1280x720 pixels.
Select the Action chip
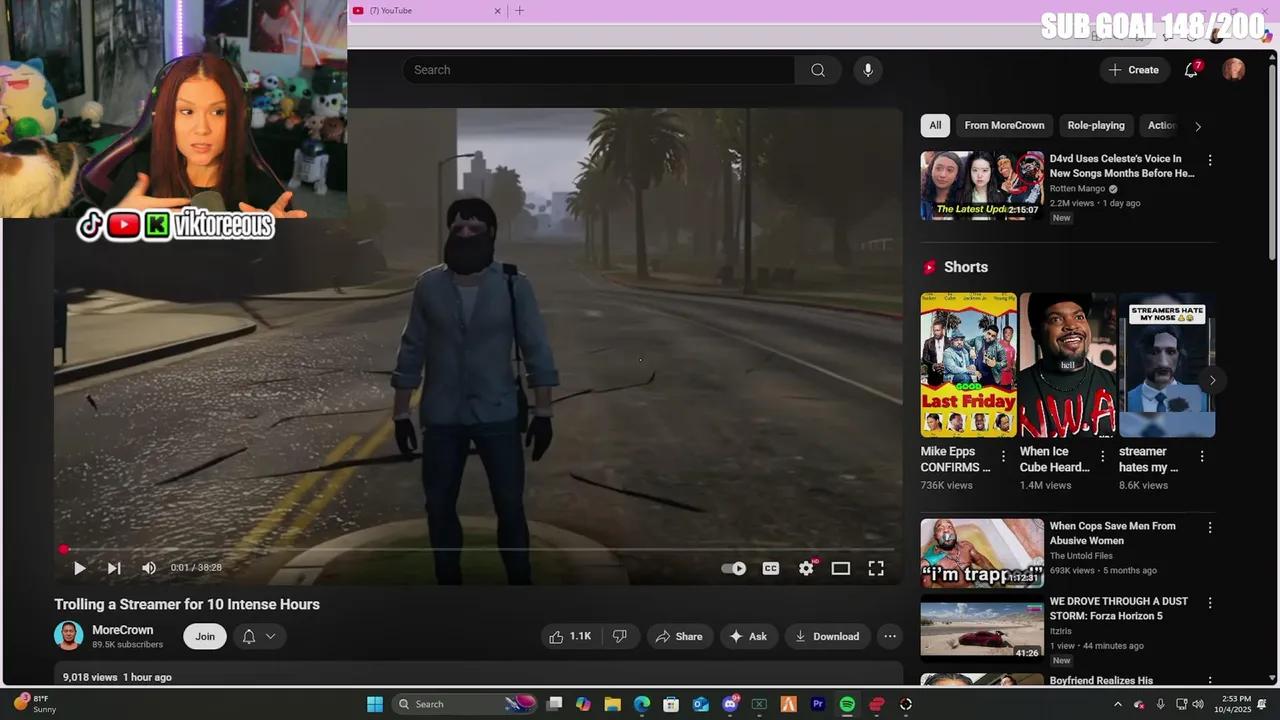(x=1161, y=125)
